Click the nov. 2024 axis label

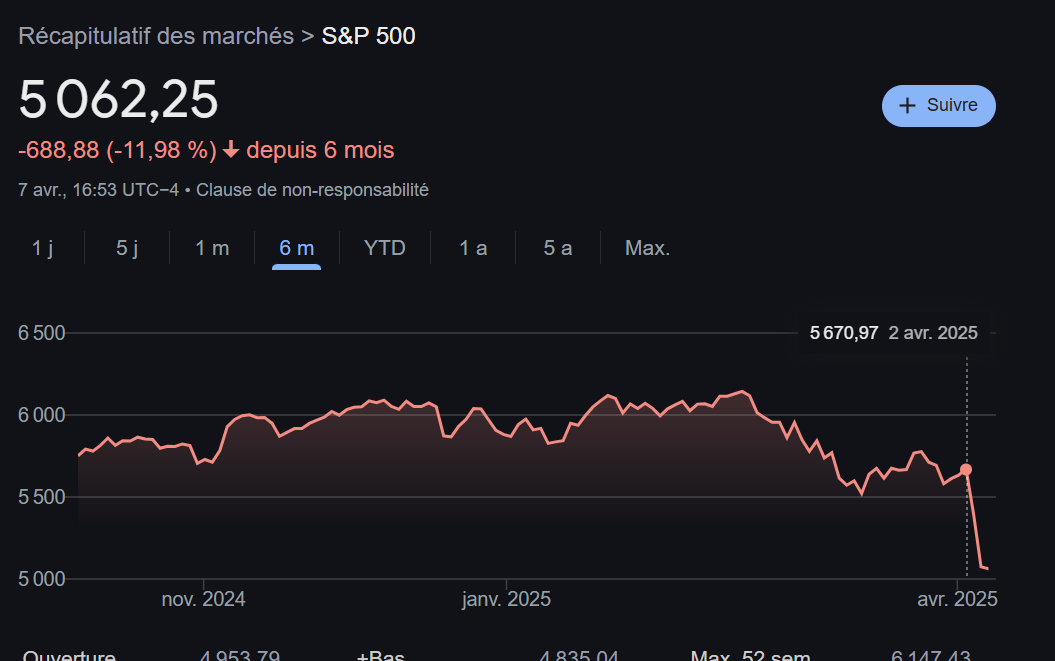(x=203, y=599)
